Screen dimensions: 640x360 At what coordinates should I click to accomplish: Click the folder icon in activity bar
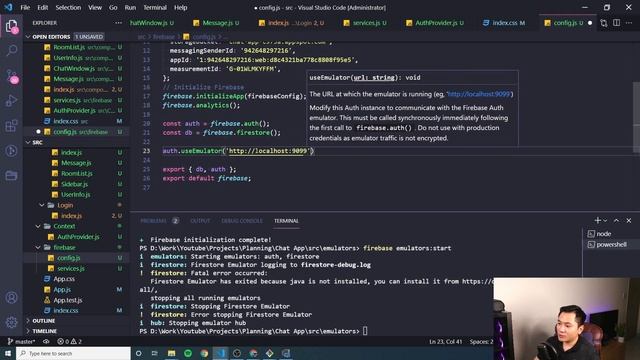pyautogui.click(x=11, y=176)
